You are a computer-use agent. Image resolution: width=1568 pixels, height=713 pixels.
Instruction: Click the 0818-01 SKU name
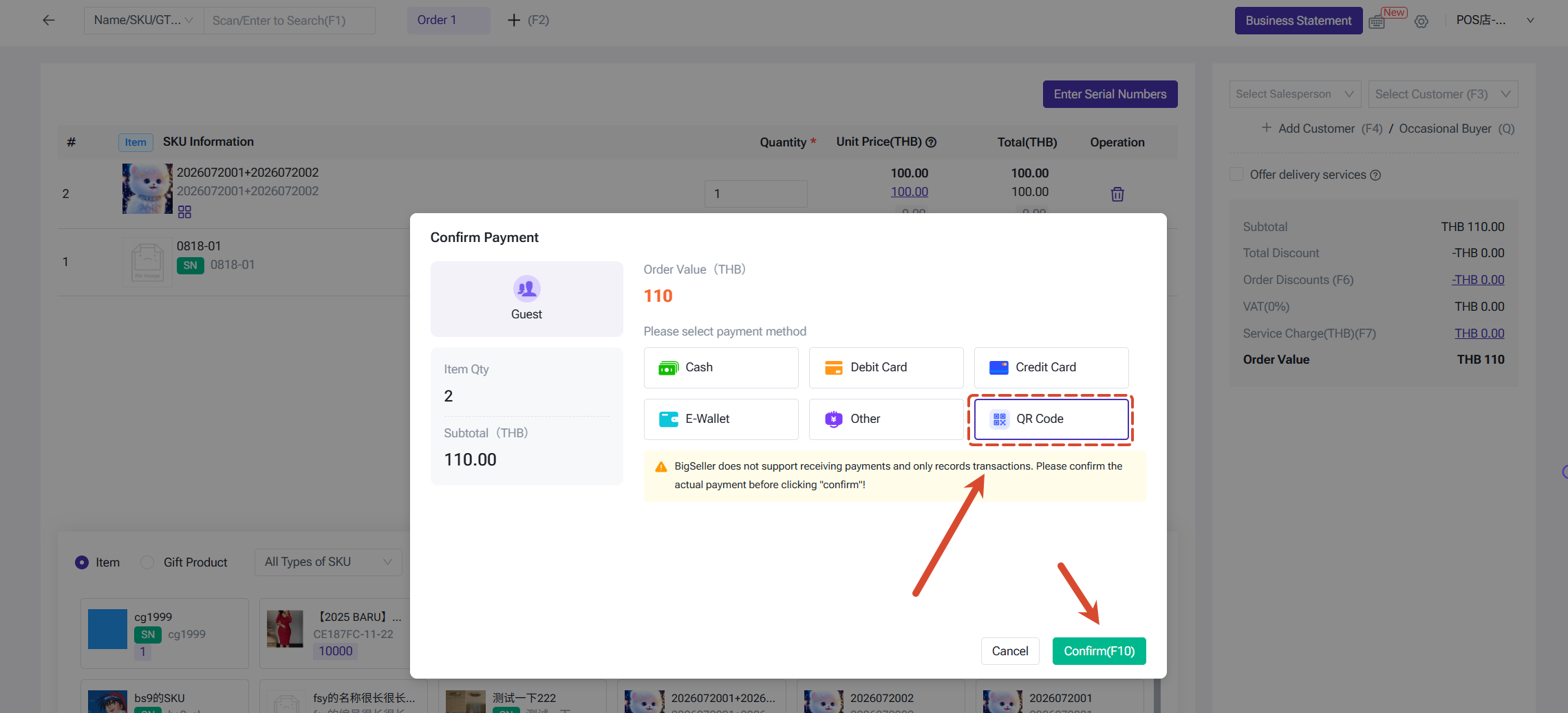point(199,246)
